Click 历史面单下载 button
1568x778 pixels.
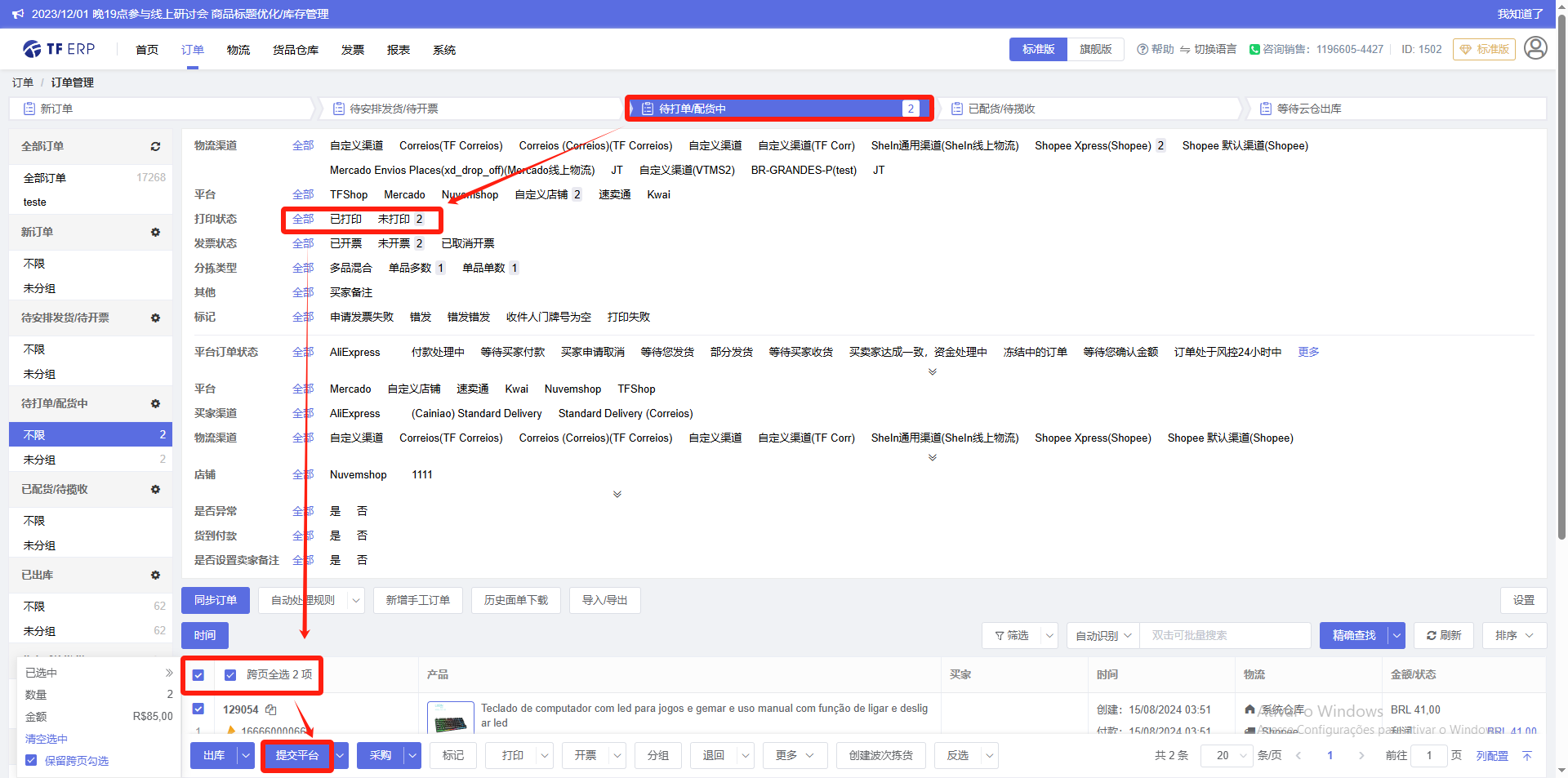(516, 600)
